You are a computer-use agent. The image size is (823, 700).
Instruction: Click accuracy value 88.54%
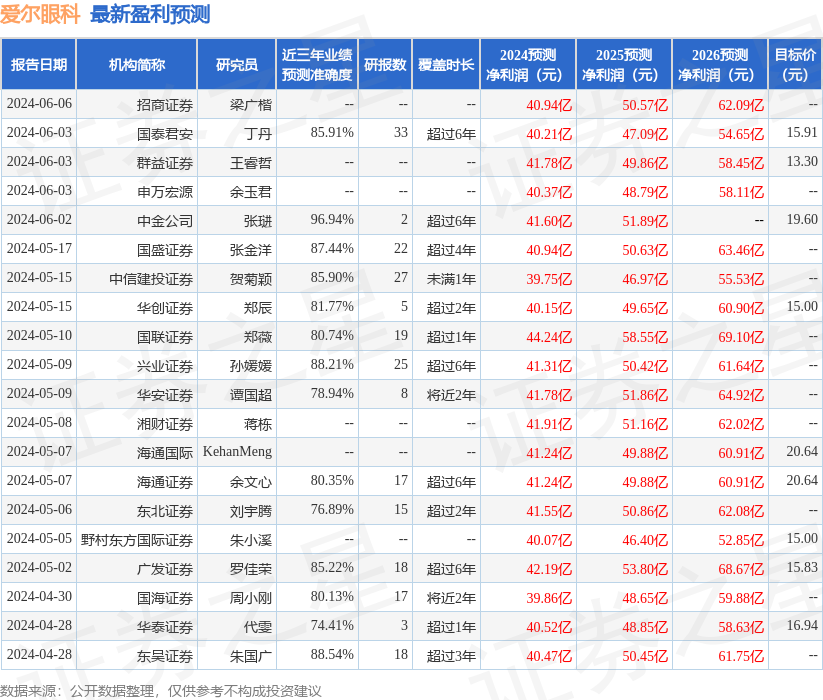(x=332, y=654)
